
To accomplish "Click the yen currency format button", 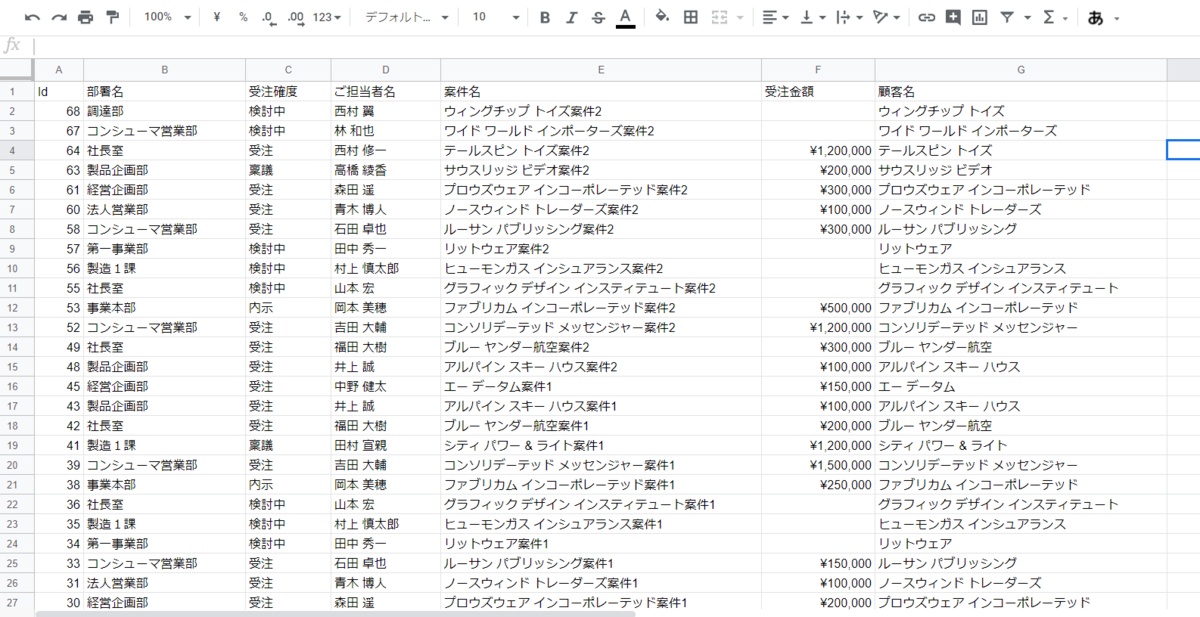I will 217,17.
